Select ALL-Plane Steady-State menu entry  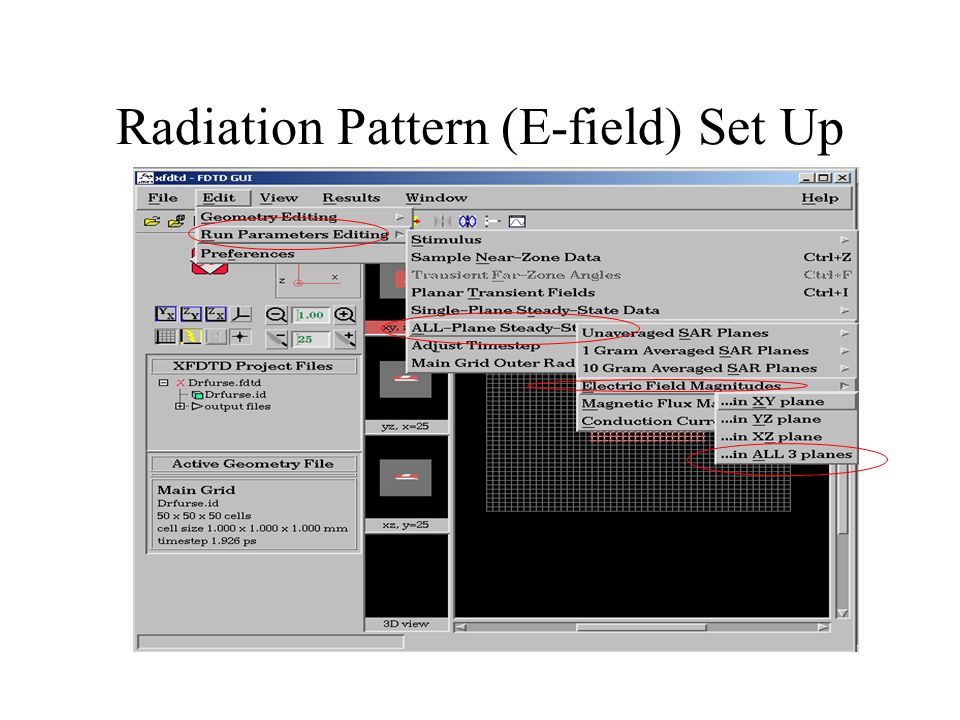pyautogui.click(x=493, y=328)
